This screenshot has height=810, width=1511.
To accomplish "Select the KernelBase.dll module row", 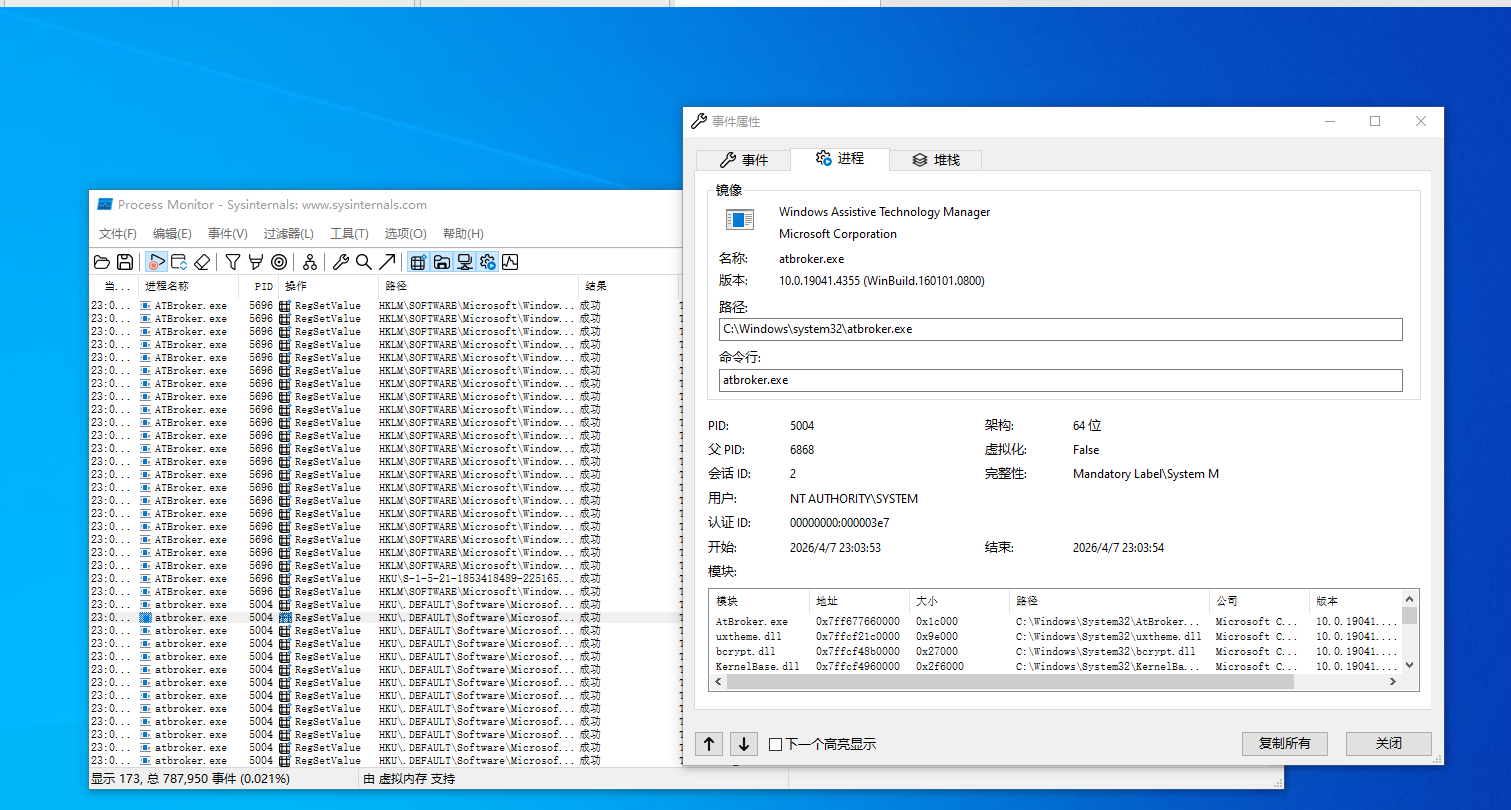I will click(x=1055, y=666).
